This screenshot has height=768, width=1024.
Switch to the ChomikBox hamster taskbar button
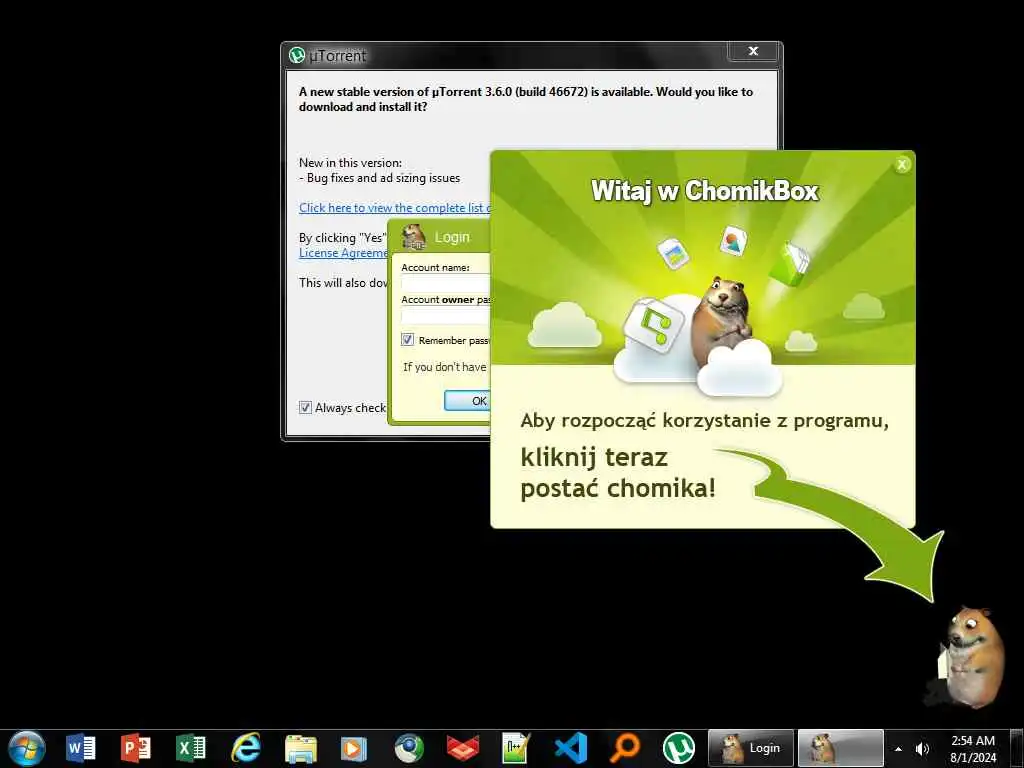click(x=840, y=748)
